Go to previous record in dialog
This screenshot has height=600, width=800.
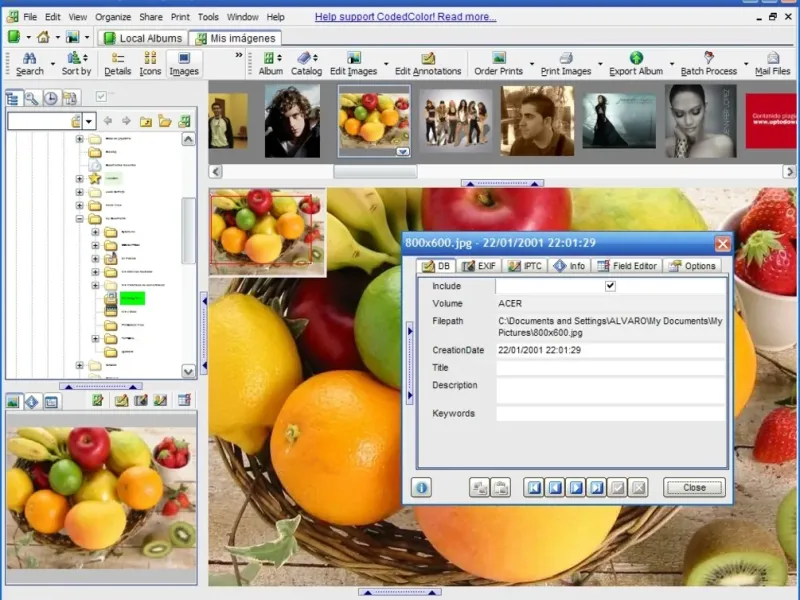click(555, 488)
